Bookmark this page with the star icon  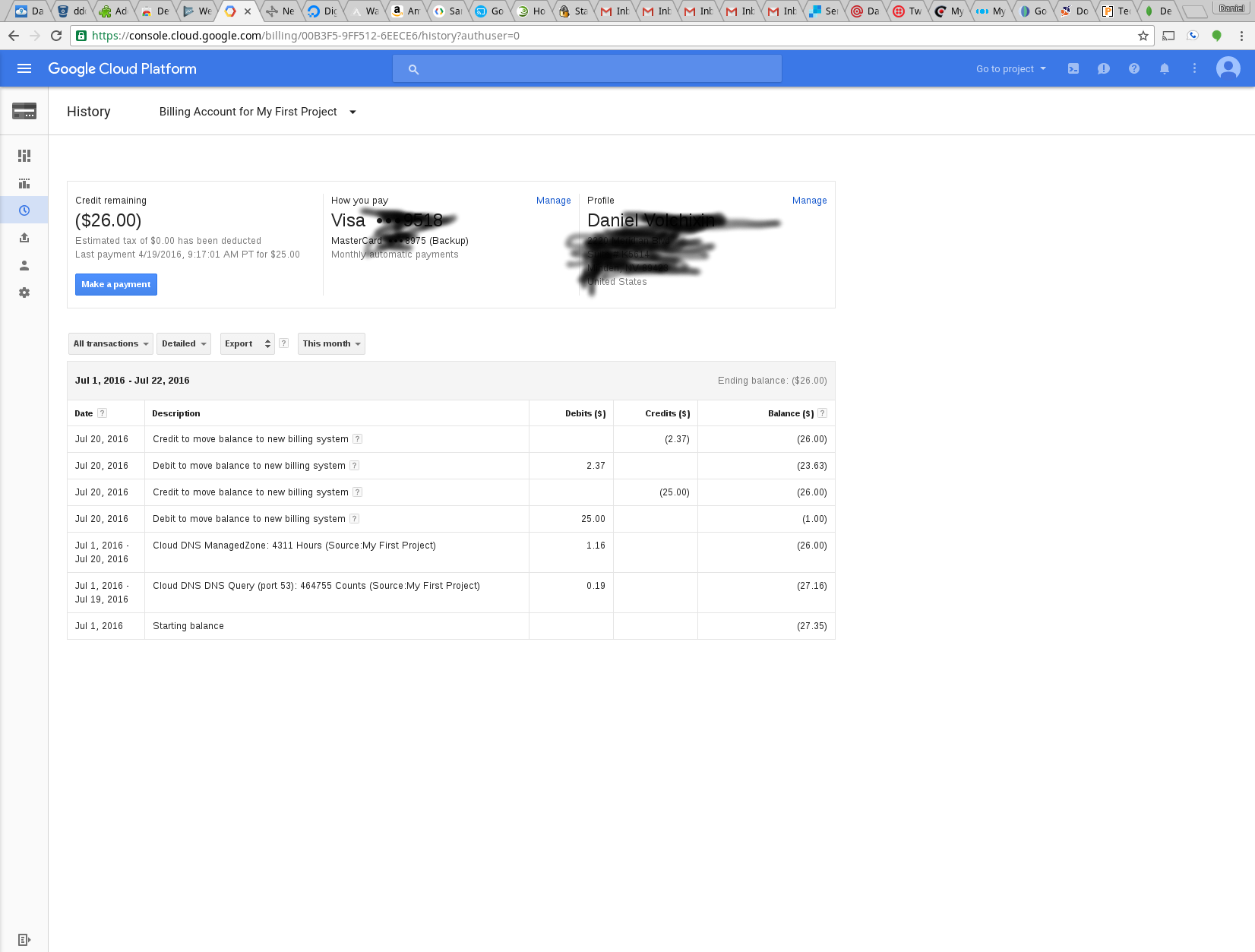pos(1143,36)
